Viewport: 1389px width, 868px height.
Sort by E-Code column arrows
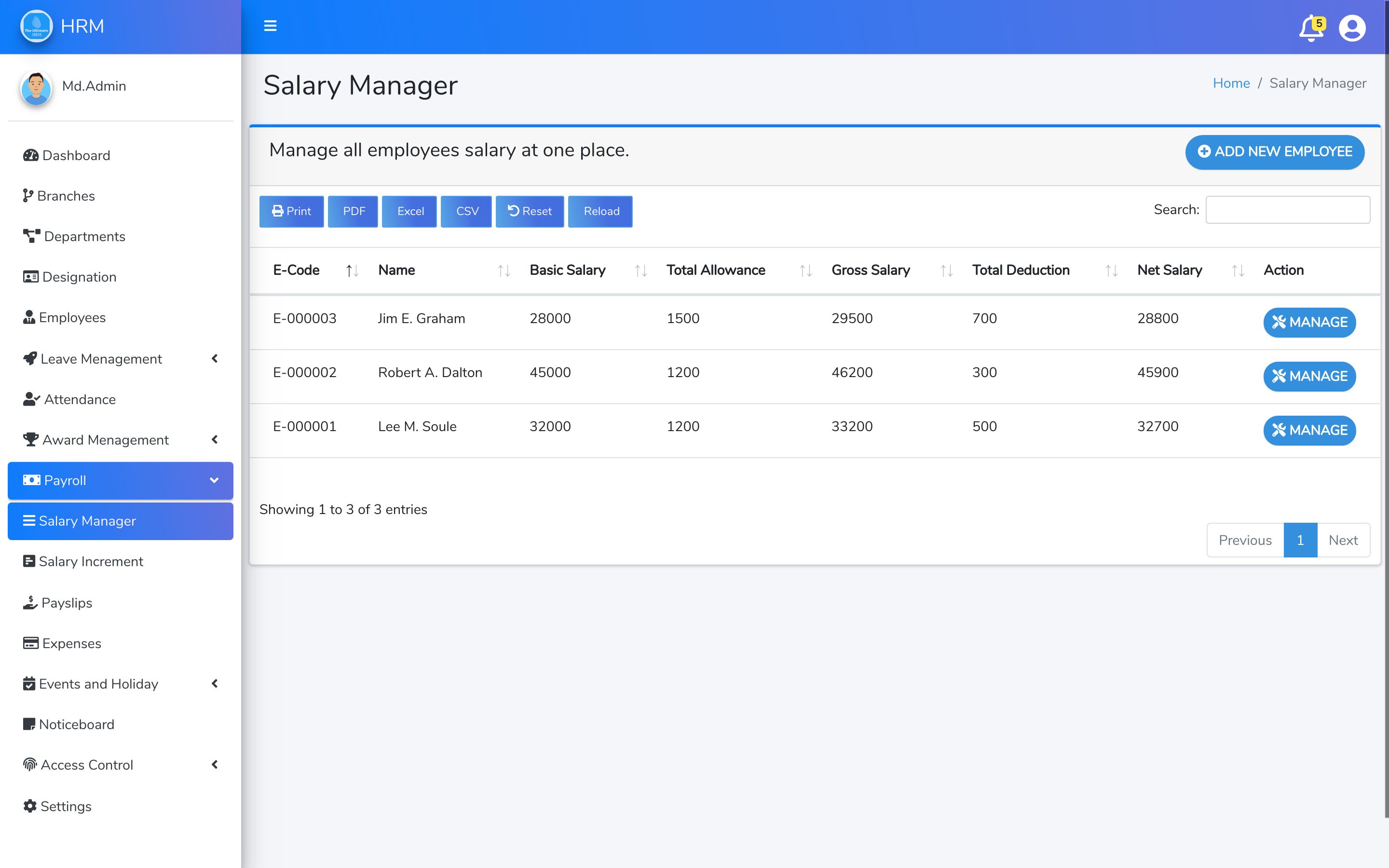coord(352,271)
